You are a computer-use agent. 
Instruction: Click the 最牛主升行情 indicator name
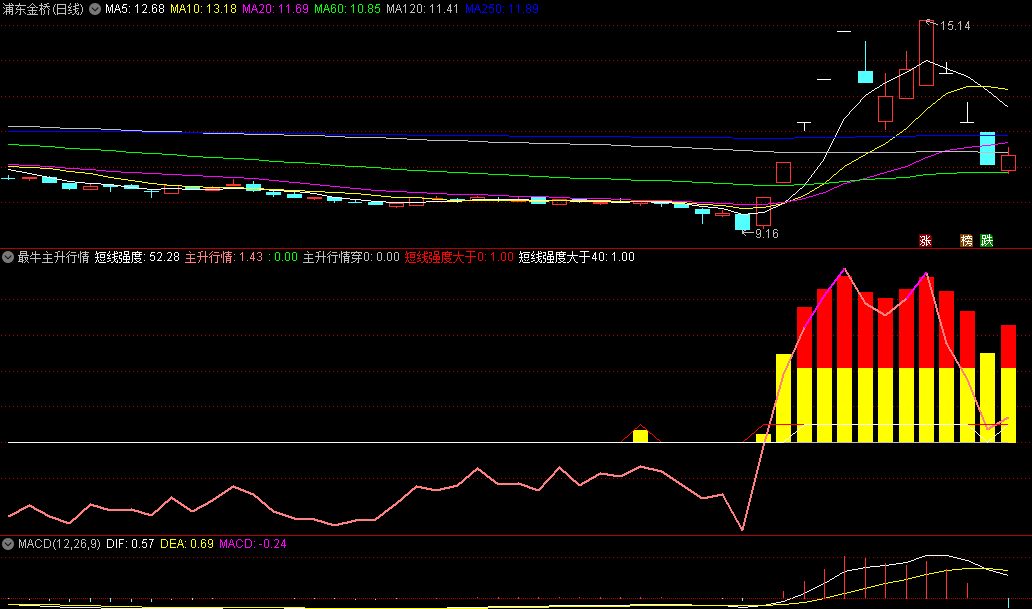click(53, 257)
